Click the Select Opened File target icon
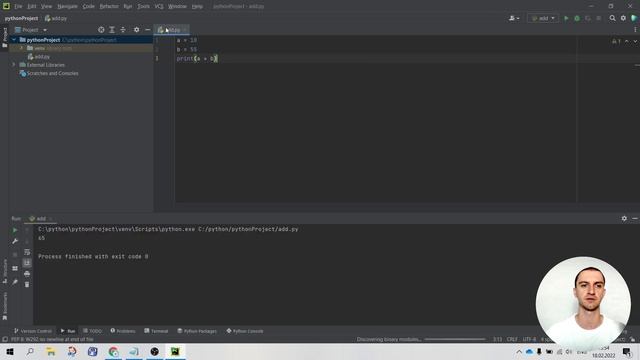This screenshot has height=360, width=640. click(x=101, y=30)
